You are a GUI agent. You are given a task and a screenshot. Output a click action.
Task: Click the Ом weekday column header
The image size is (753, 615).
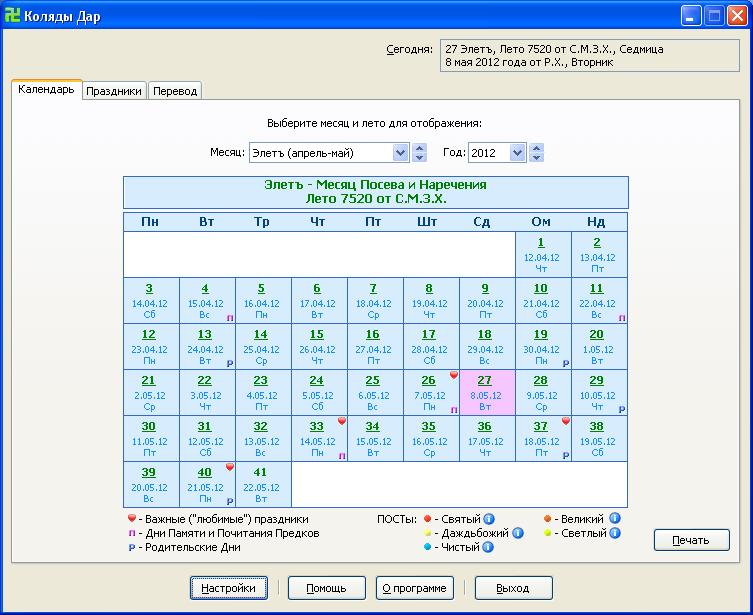click(x=541, y=222)
